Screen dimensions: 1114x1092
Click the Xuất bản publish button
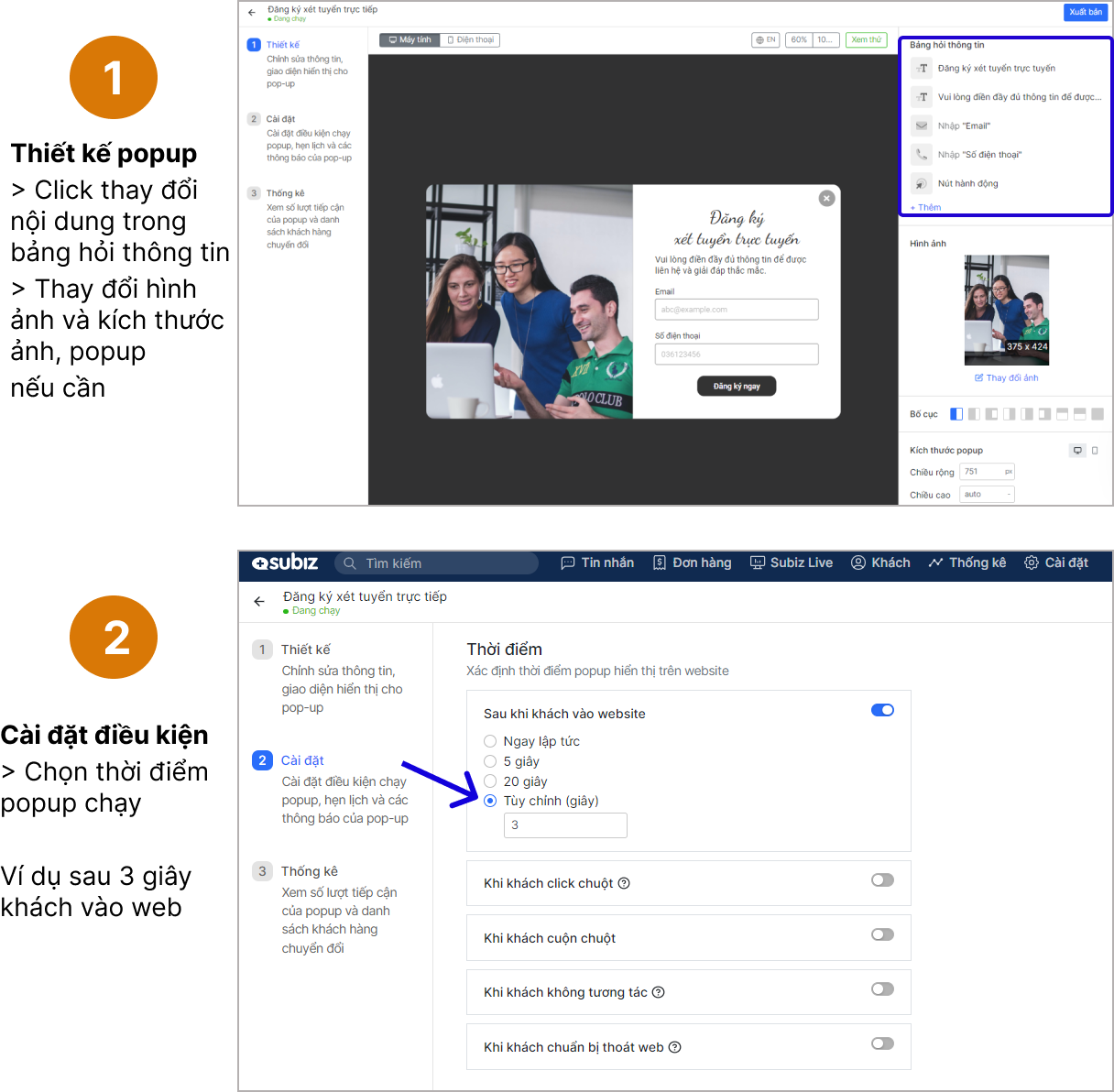pos(1086,12)
